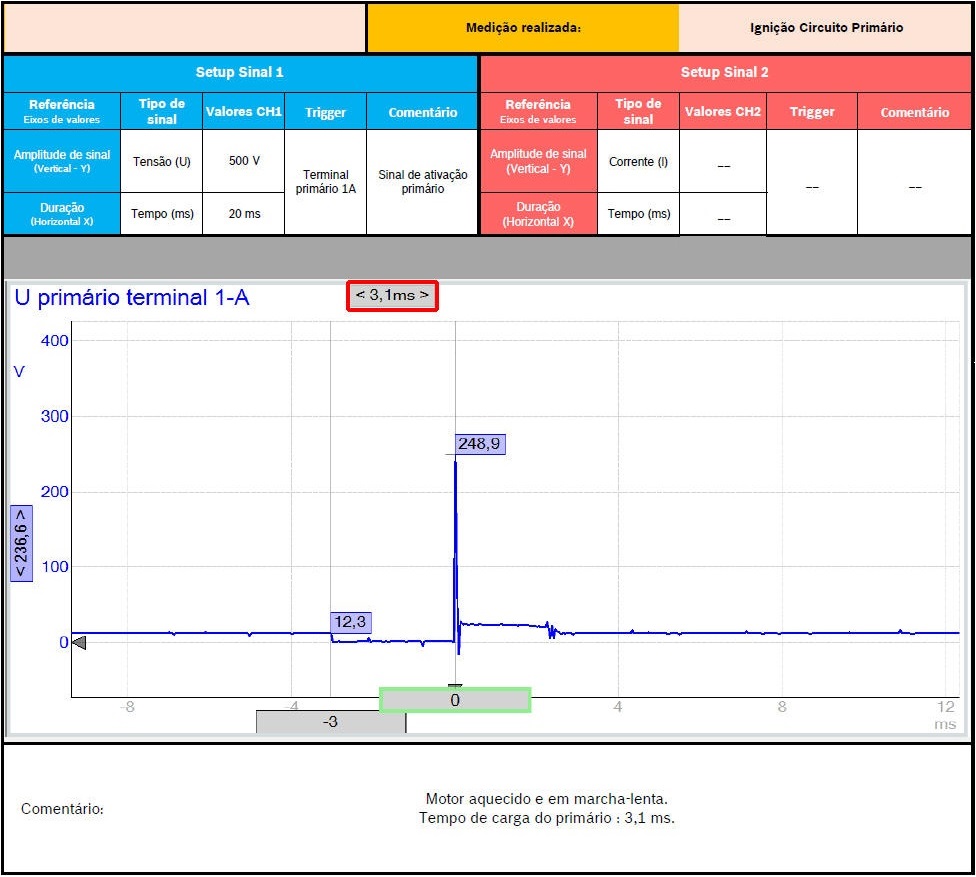Screen dimensions: 976x877
Task: Click the Corrente (I) signal type cell
Action: [638, 161]
